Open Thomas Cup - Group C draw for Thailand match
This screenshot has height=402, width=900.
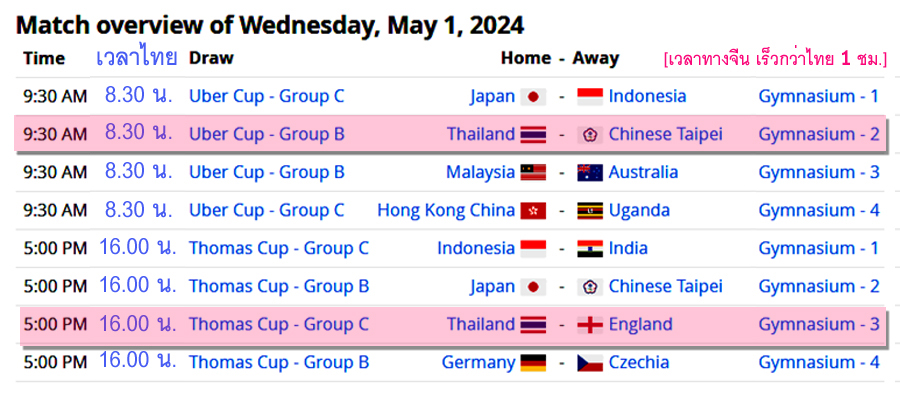pyautogui.click(x=279, y=324)
